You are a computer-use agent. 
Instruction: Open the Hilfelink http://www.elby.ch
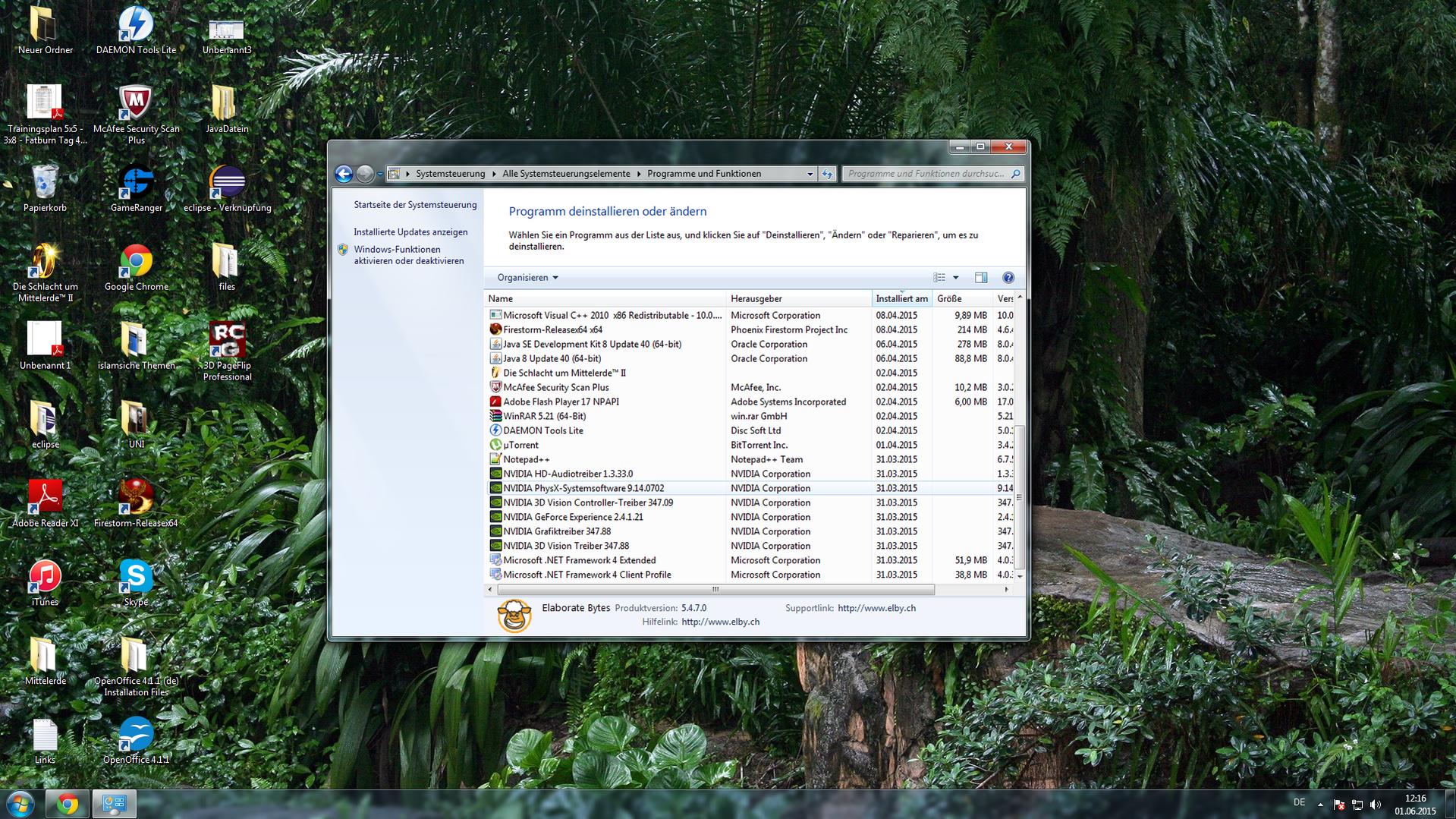[x=720, y=622]
